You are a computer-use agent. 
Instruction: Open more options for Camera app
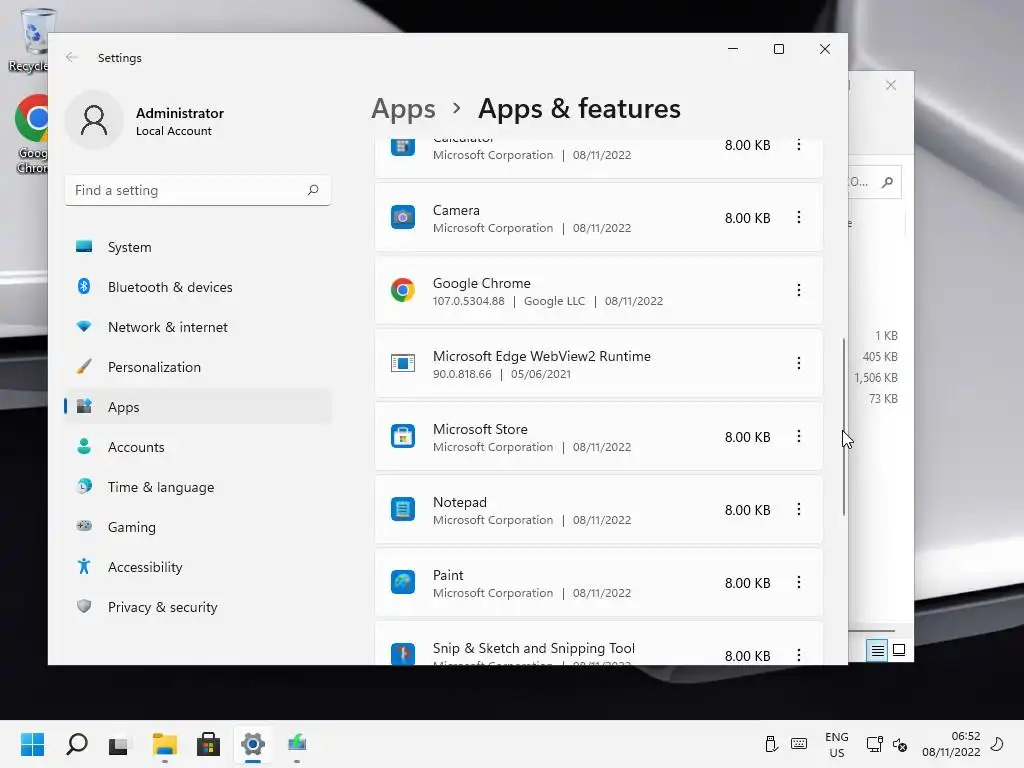(798, 217)
